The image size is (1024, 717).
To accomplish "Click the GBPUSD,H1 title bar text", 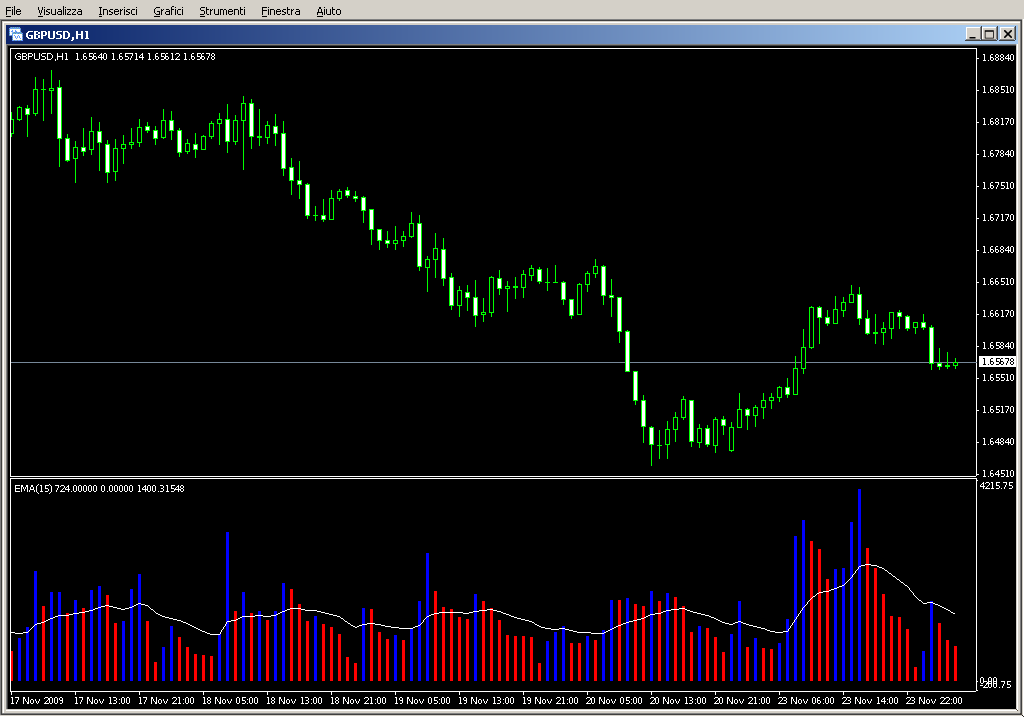I will [x=57, y=35].
